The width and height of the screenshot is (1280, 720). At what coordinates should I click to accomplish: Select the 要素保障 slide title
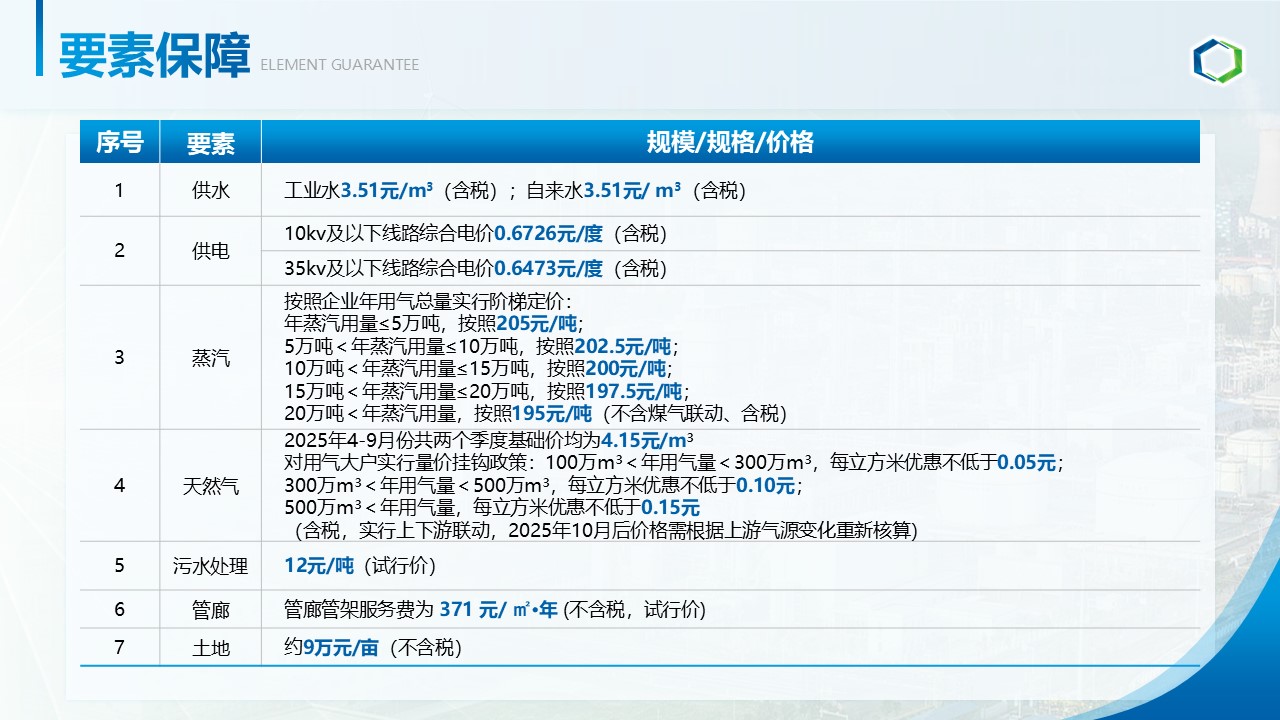154,56
